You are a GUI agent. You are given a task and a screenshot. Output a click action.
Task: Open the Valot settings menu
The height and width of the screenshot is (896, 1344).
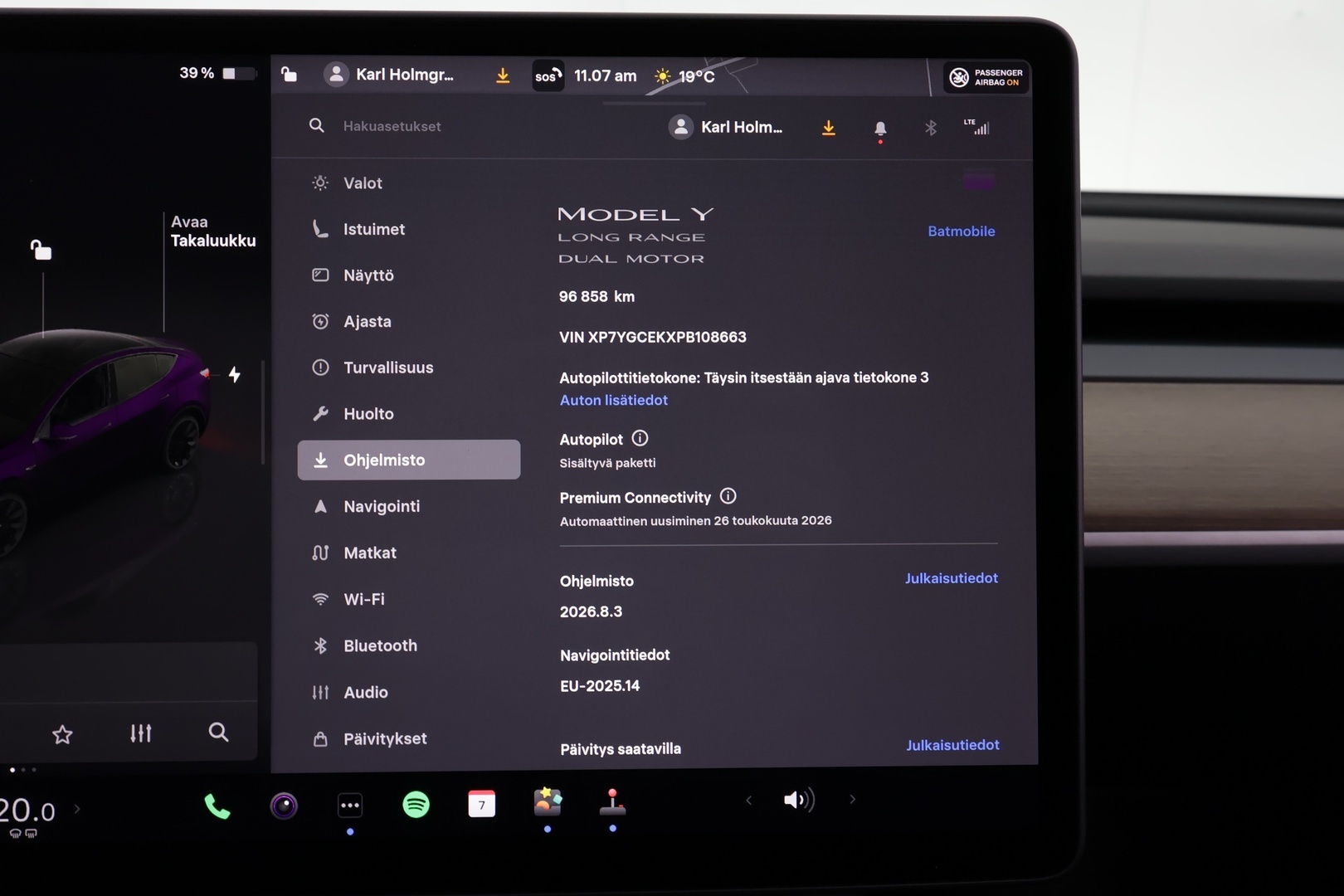pyautogui.click(x=409, y=183)
